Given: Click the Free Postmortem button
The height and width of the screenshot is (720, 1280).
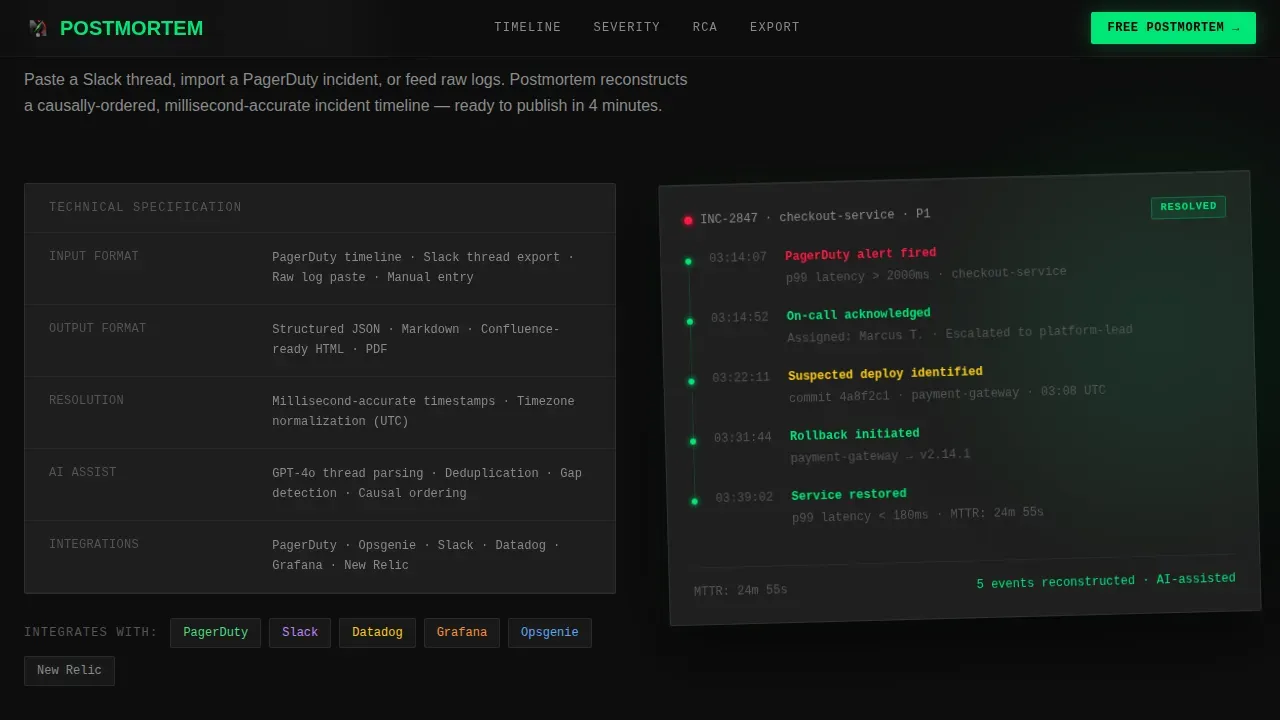Looking at the screenshot, I should (1173, 28).
